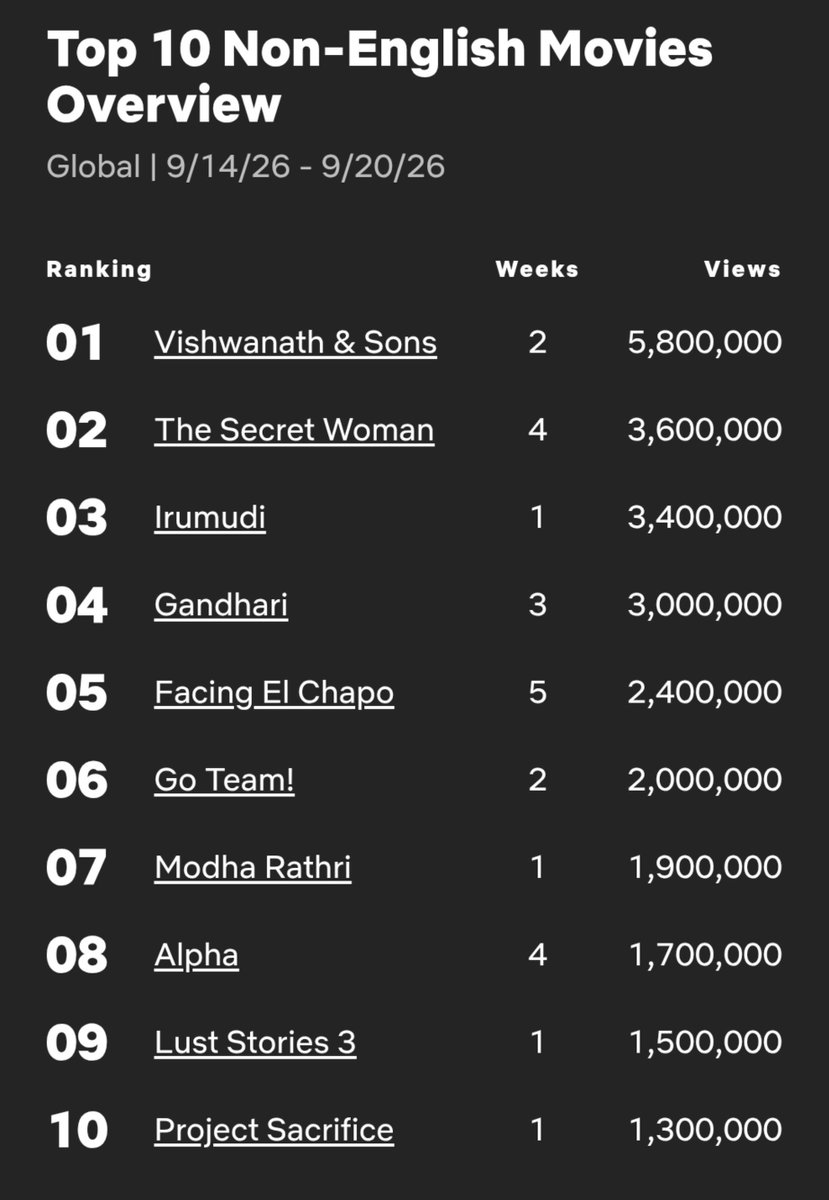Open the Alpha movie link
Viewport: 829px width, 1200px height.
pyautogui.click(x=196, y=955)
